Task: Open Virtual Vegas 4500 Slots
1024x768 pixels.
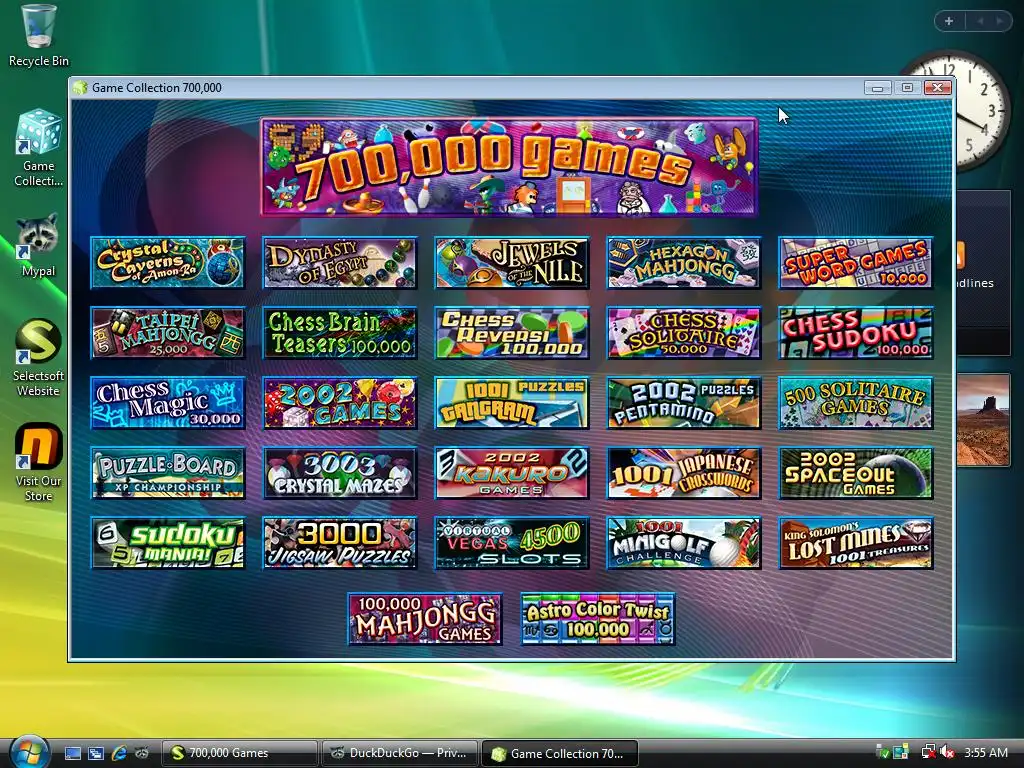Action: 511,543
